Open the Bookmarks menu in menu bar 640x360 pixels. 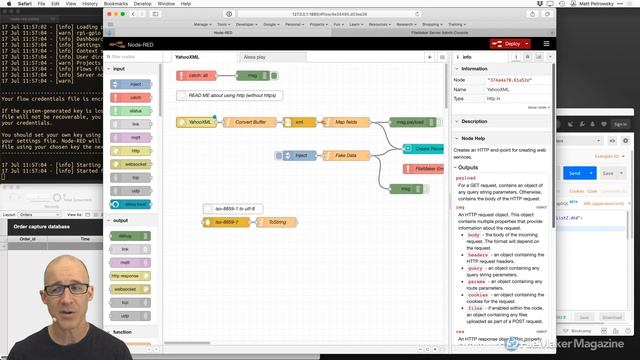[x=116, y=4]
